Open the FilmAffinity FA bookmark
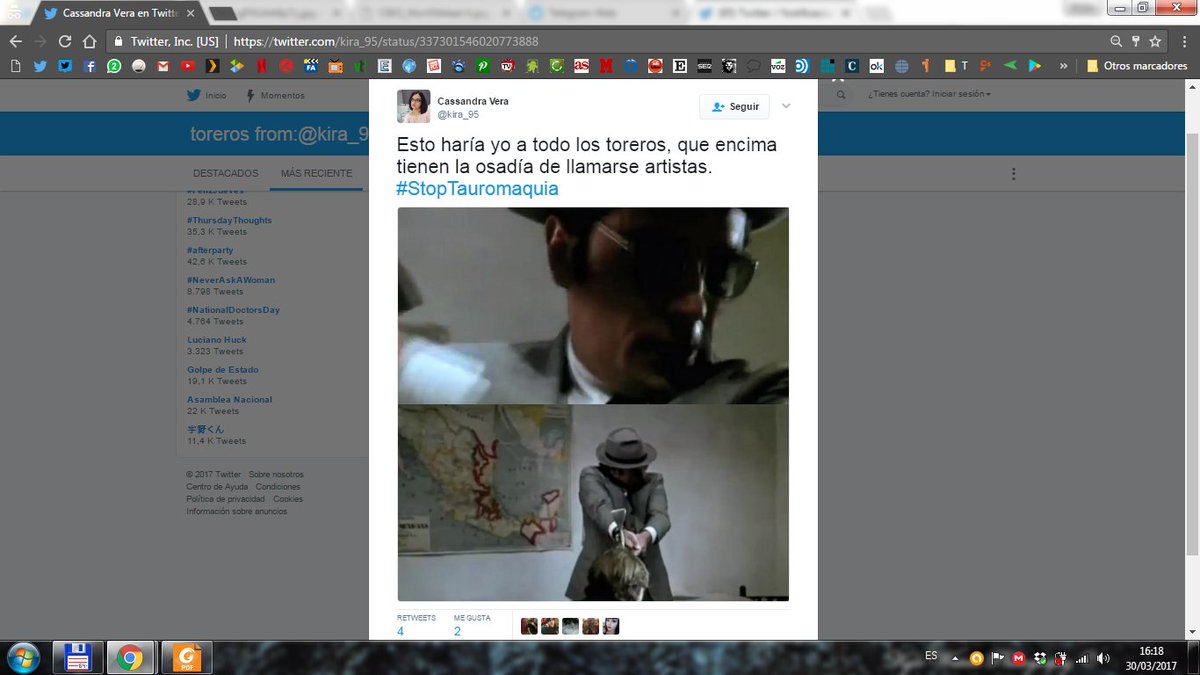 point(311,66)
